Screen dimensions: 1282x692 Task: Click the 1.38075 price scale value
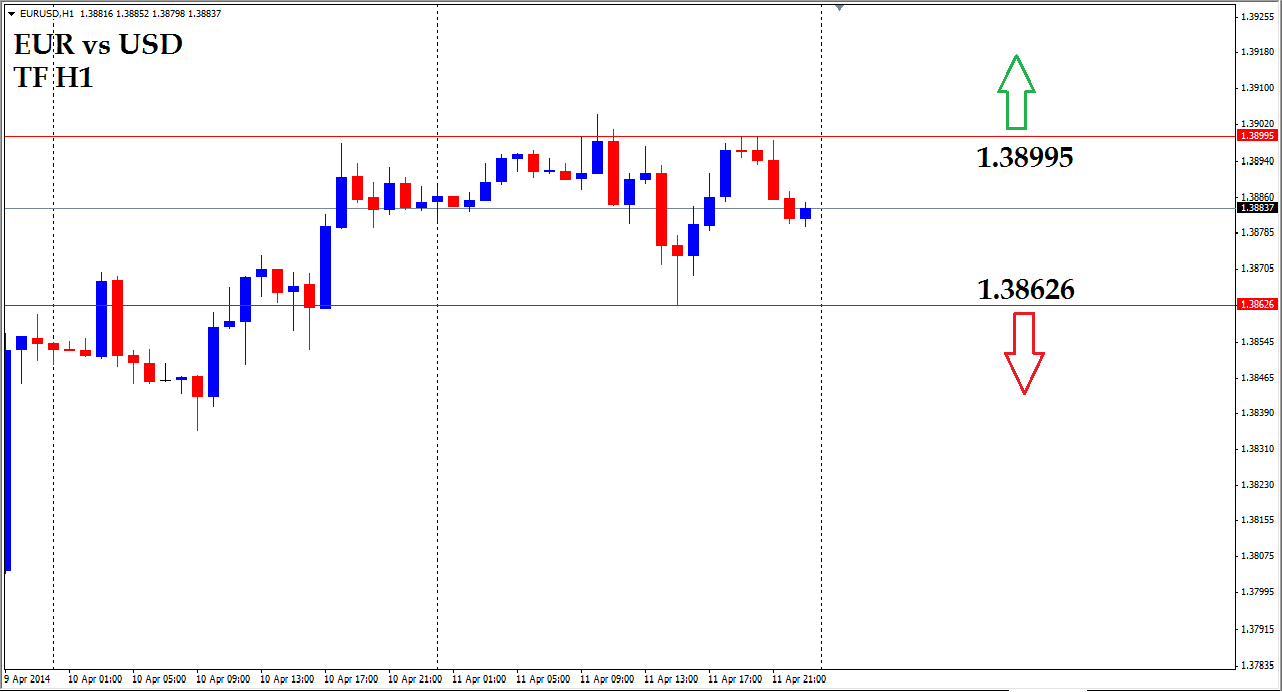[1257, 556]
